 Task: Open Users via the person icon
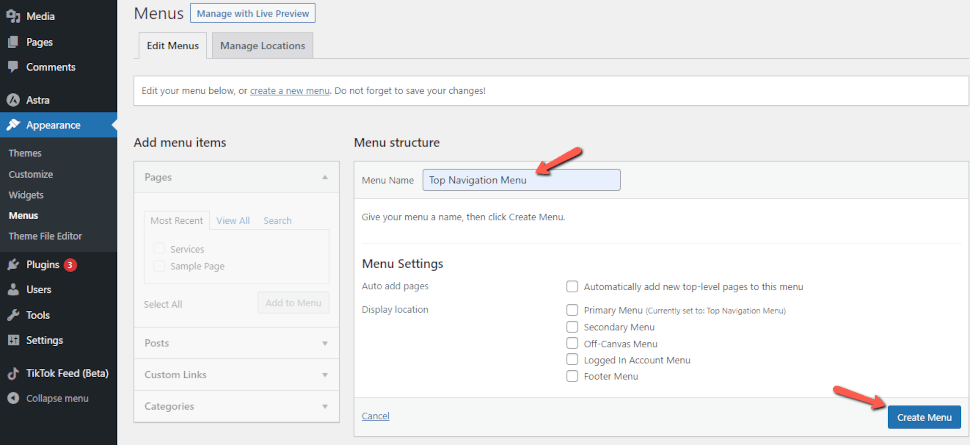point(13,290)
